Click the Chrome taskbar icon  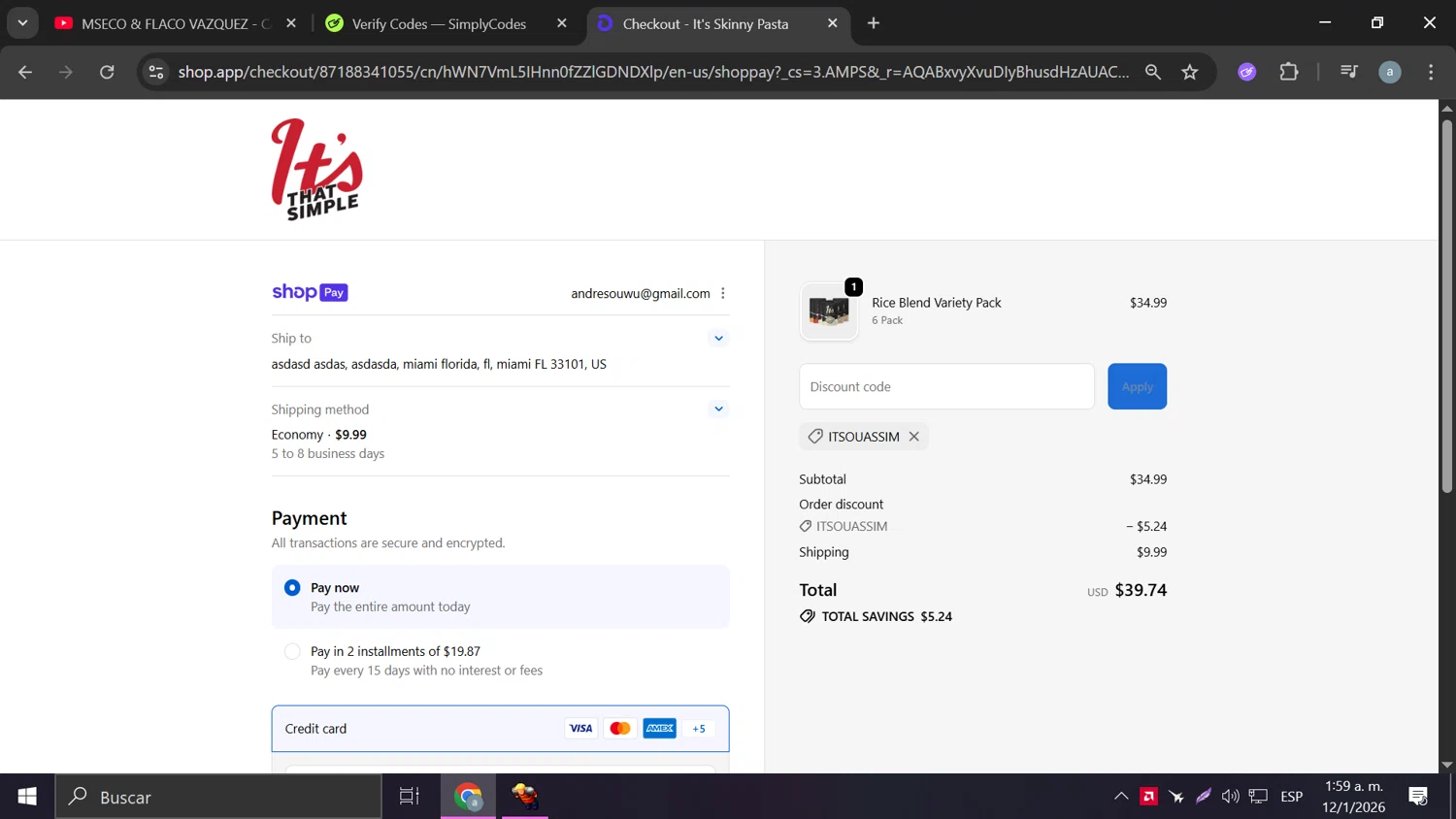coord(468,797)
